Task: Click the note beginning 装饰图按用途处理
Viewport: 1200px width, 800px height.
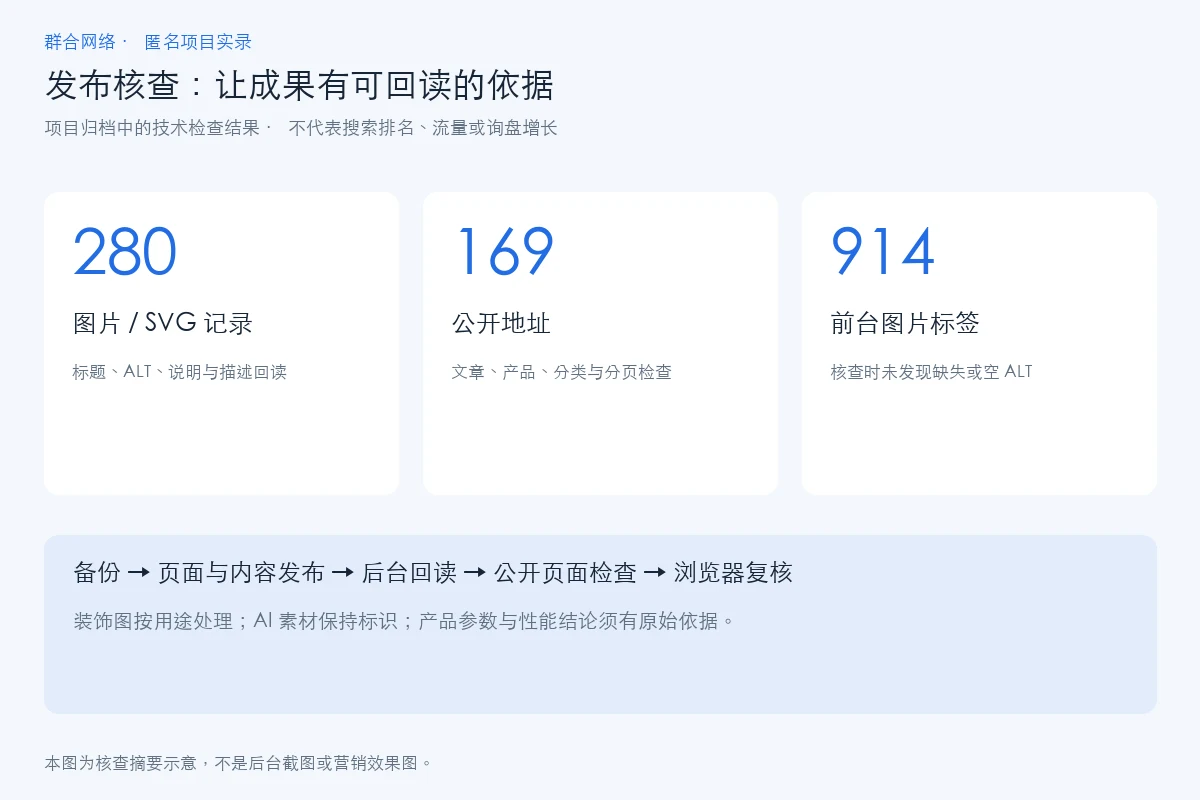Action: tap(405, 621)
